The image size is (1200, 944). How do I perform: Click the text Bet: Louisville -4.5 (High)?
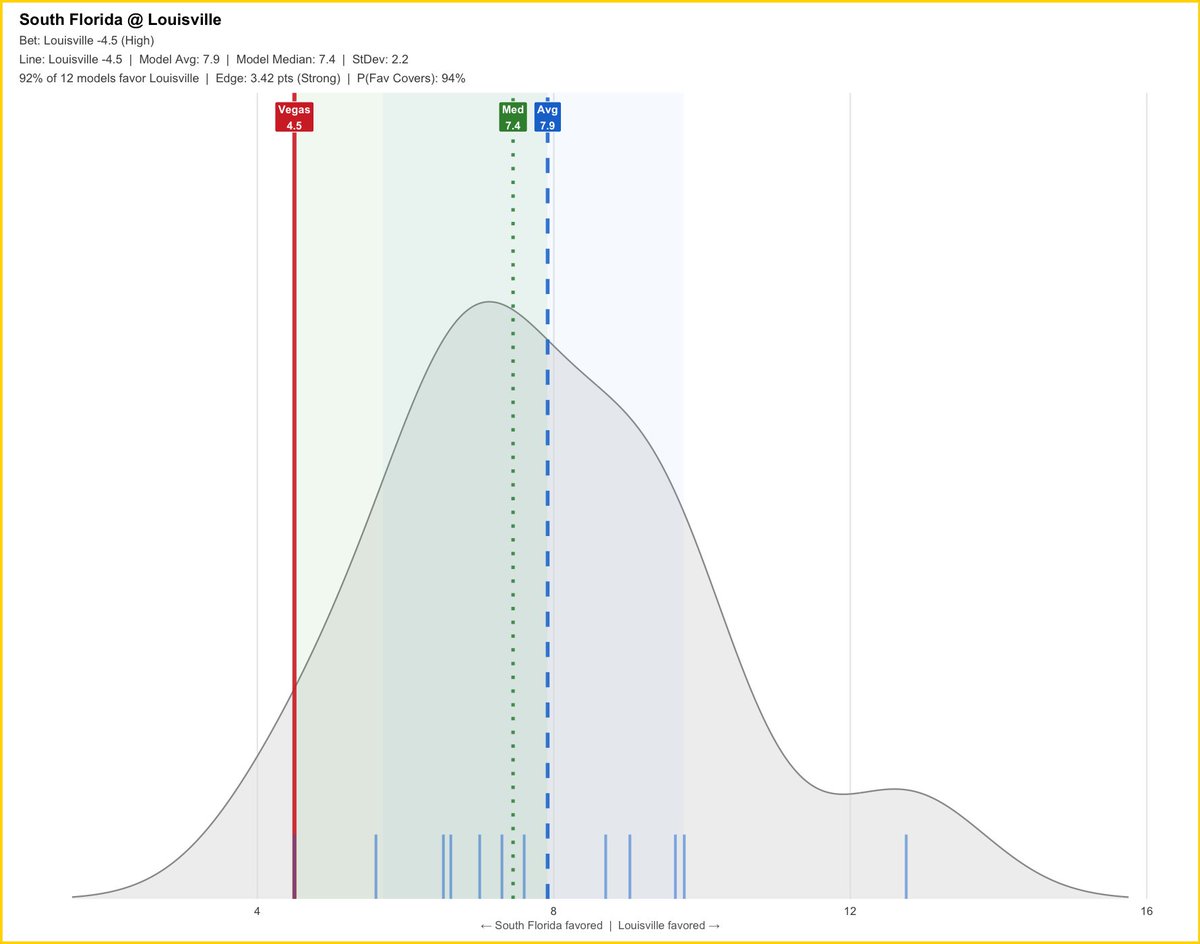click(x=87, y=41)
